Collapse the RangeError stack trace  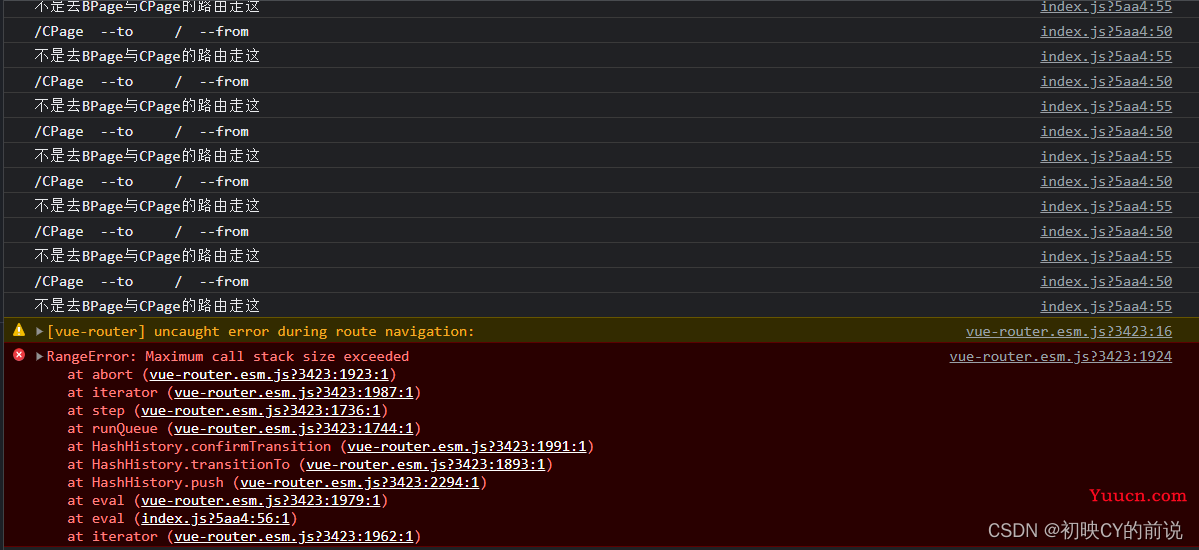40,356
